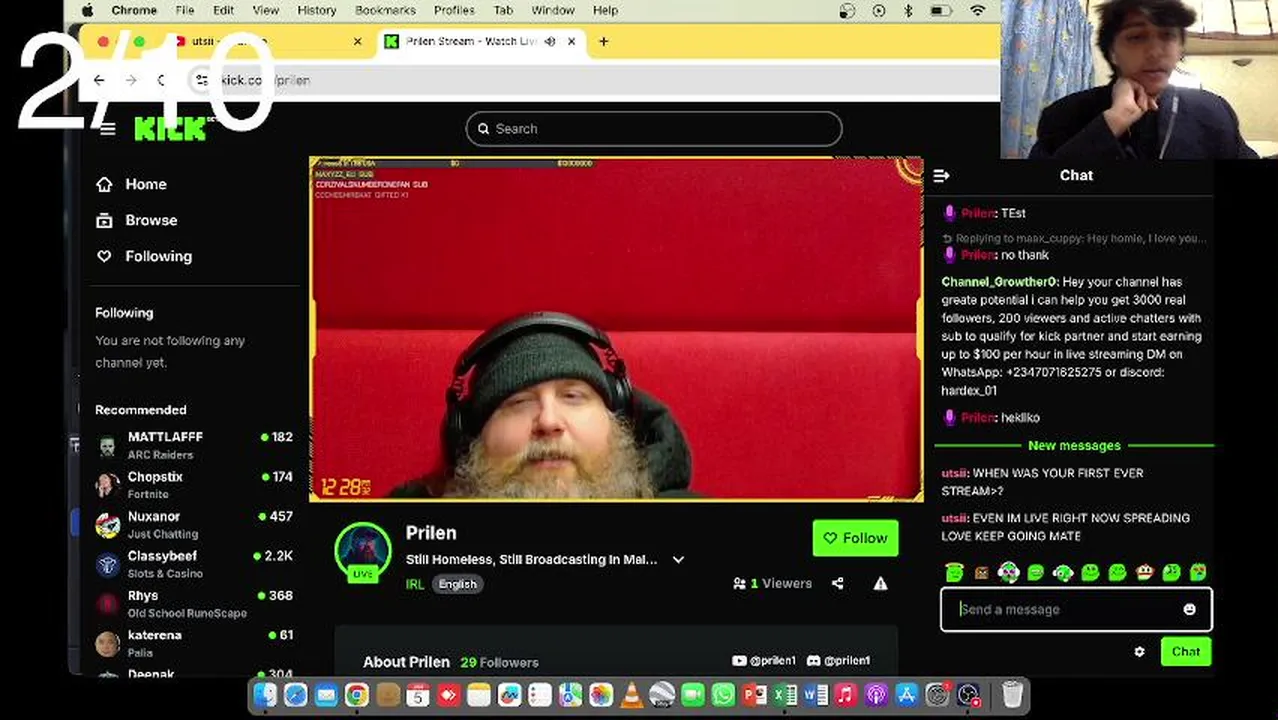Open FaceTime from the Dock
The image size is (1278, 720).
point(693,695)
